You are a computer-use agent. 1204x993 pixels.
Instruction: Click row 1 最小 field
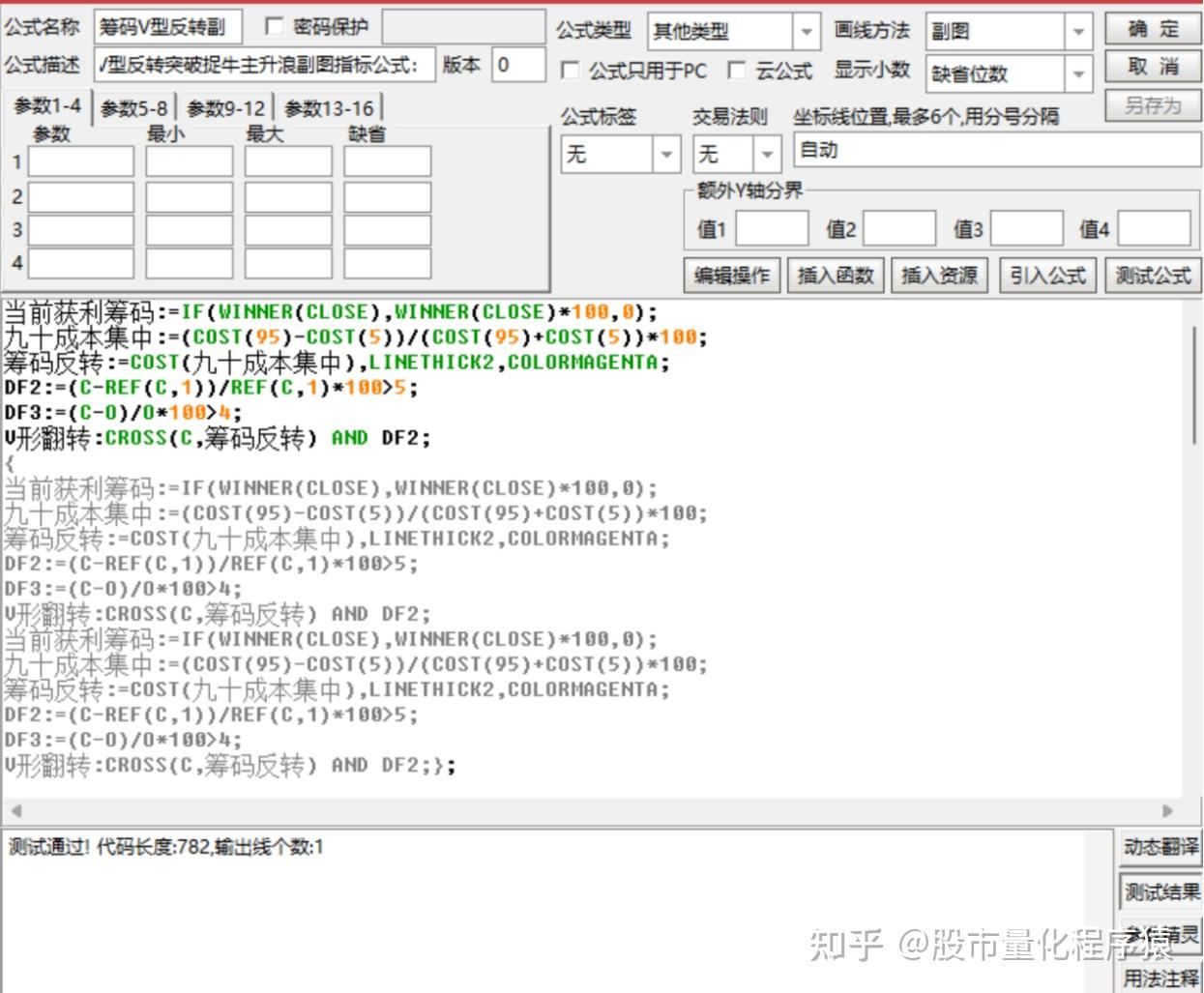tap(190, 161)
